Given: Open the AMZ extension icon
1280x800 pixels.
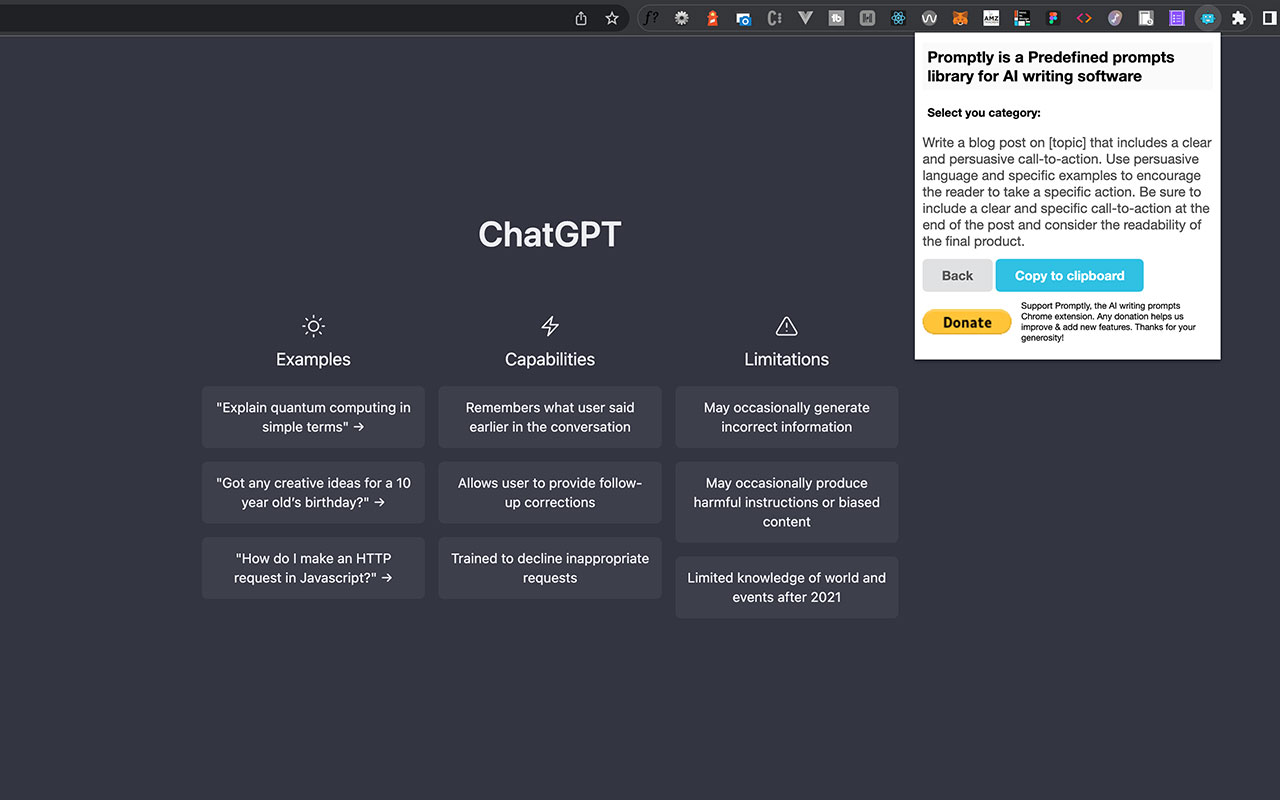Looking at the screenshot, I should [991, 18].
